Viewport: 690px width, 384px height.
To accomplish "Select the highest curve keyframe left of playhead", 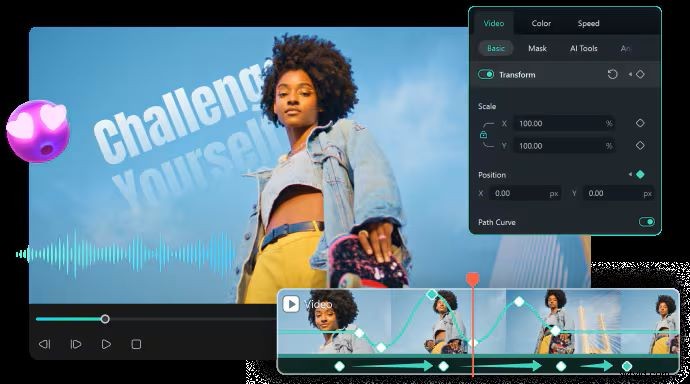I will tap(432, 294).
